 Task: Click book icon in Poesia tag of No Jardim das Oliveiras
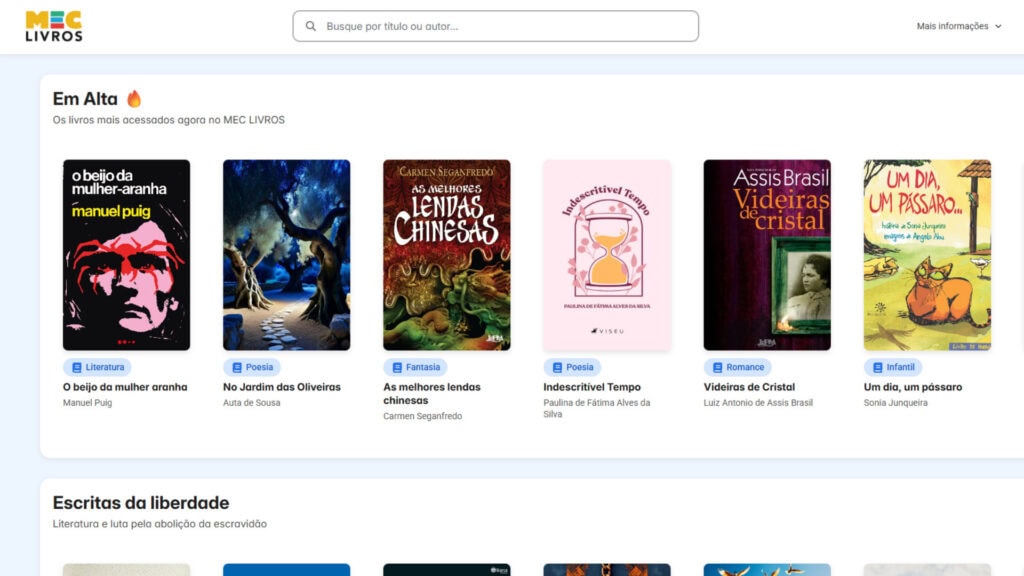point(237,368)
